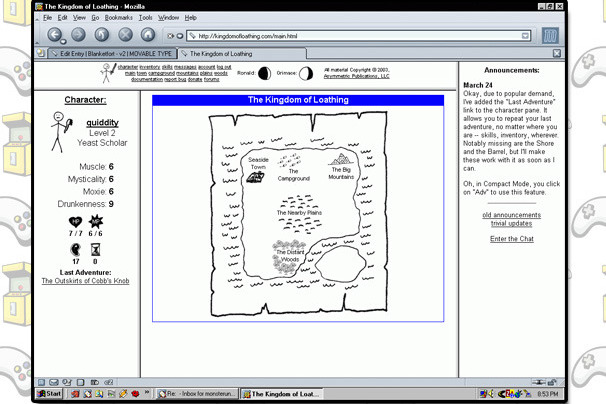Switch to 'Re: - Inbox for monsterun' taskbar window
This screenshot has width=606, height=404.
click(x=197, y=394)
